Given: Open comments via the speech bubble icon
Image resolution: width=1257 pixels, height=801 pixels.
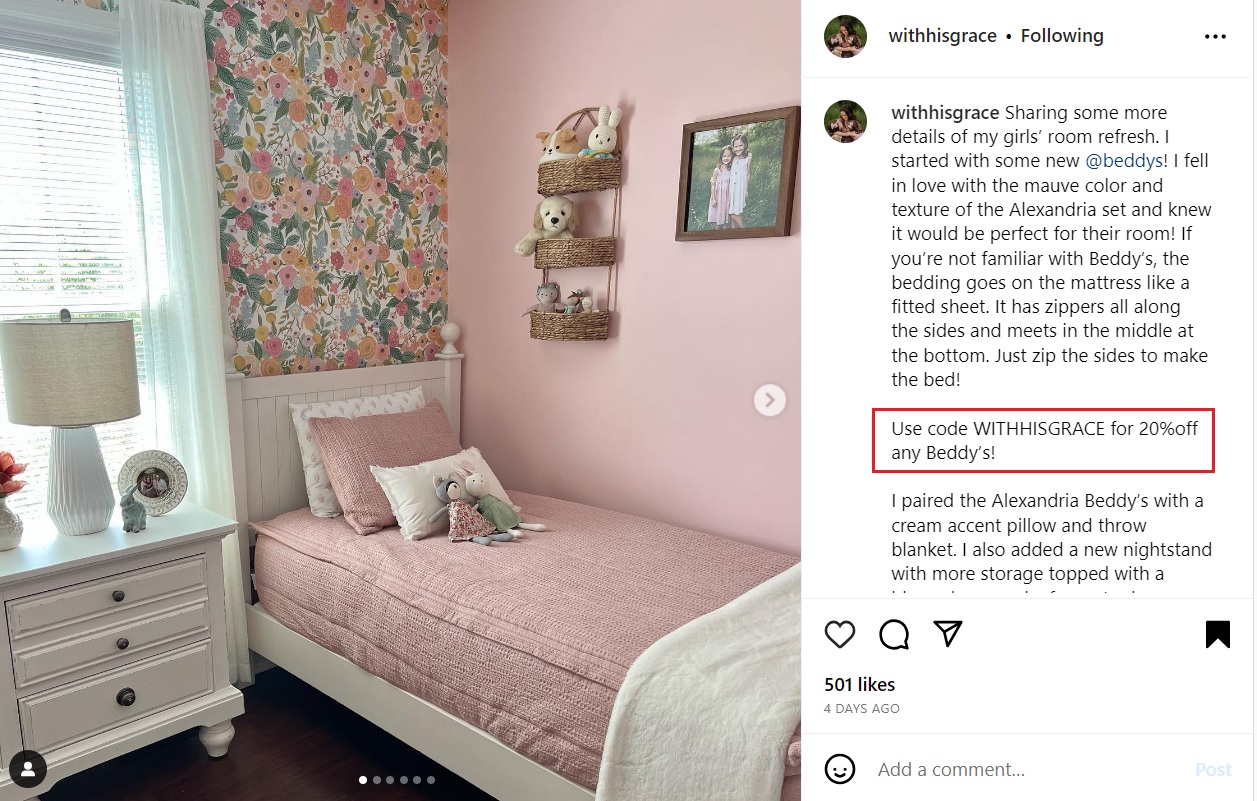Looking at the screenshot, I should pos(894,634).
